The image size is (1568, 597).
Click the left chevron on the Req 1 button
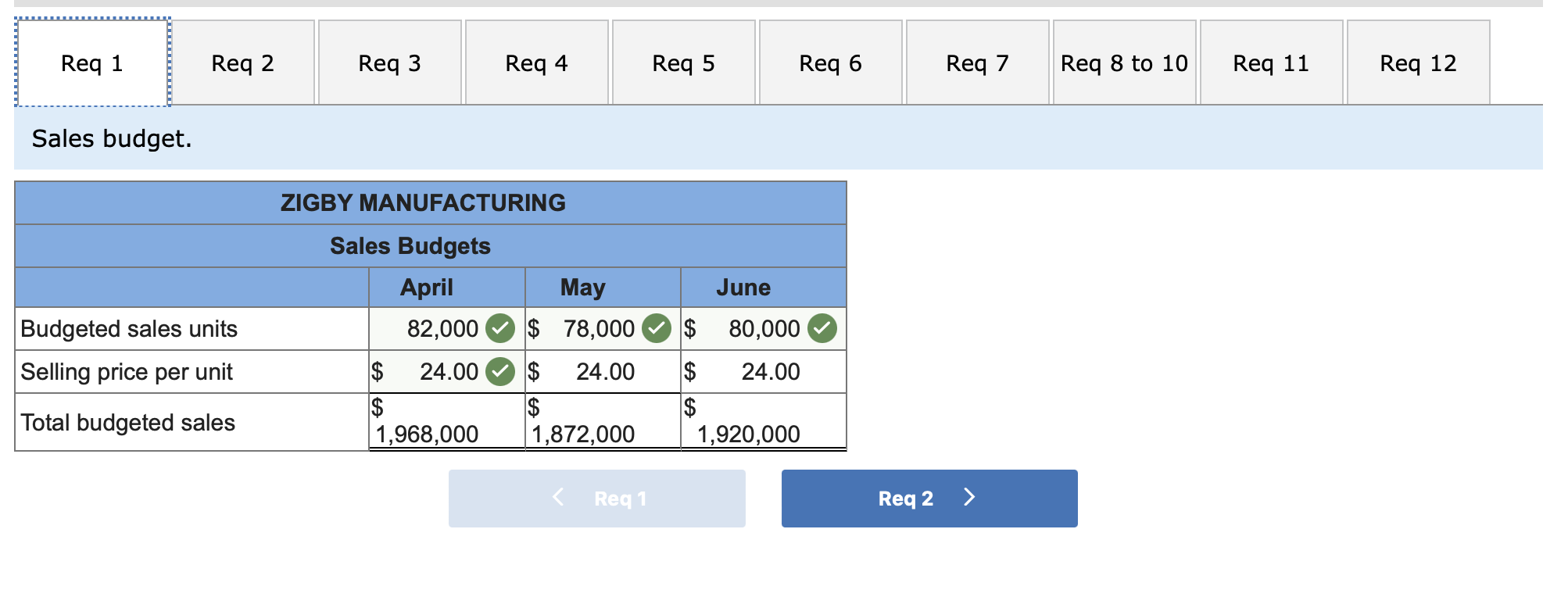tap(557, 497)
